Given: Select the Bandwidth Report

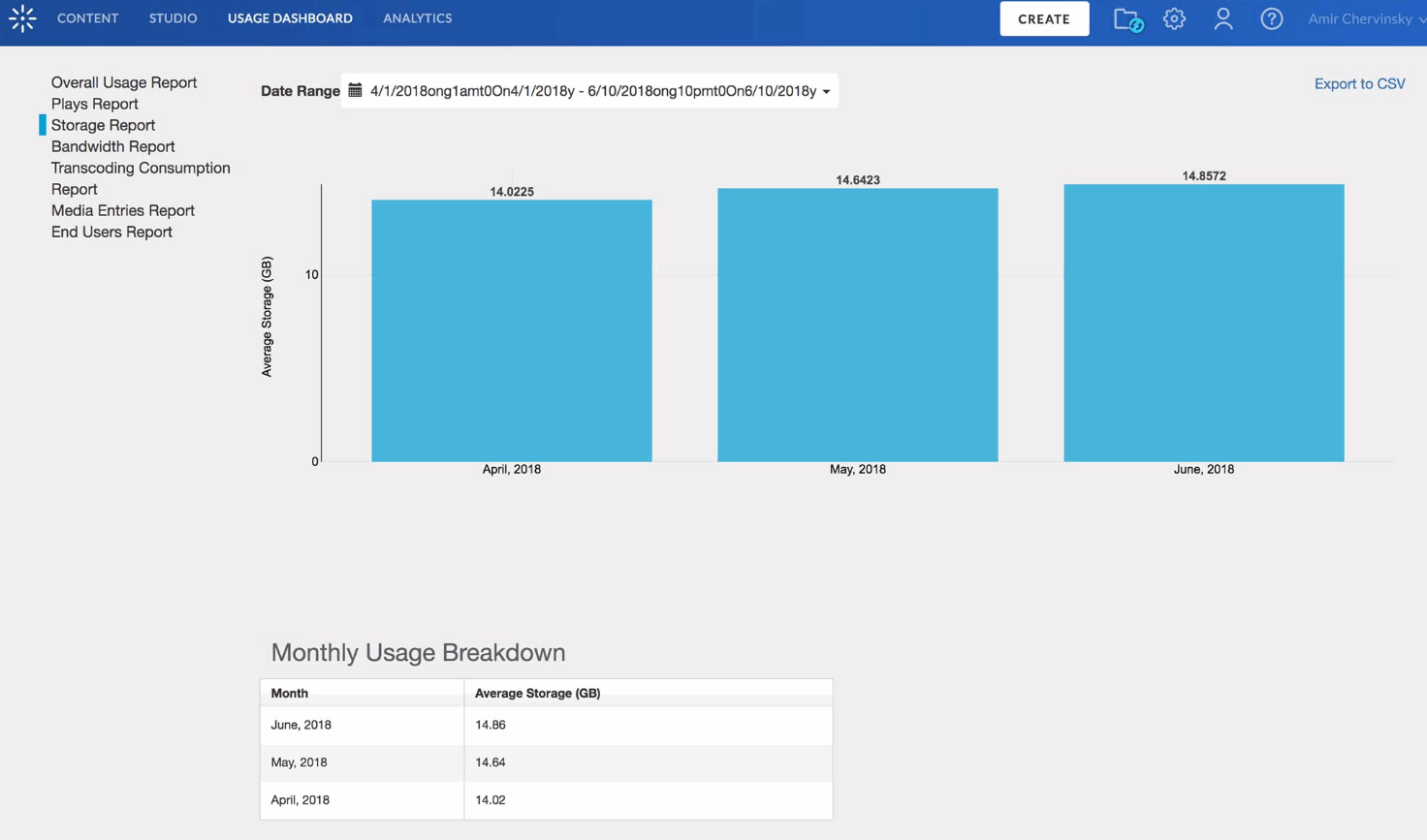Looking at the screenshot, I should [x=113, y=146].
